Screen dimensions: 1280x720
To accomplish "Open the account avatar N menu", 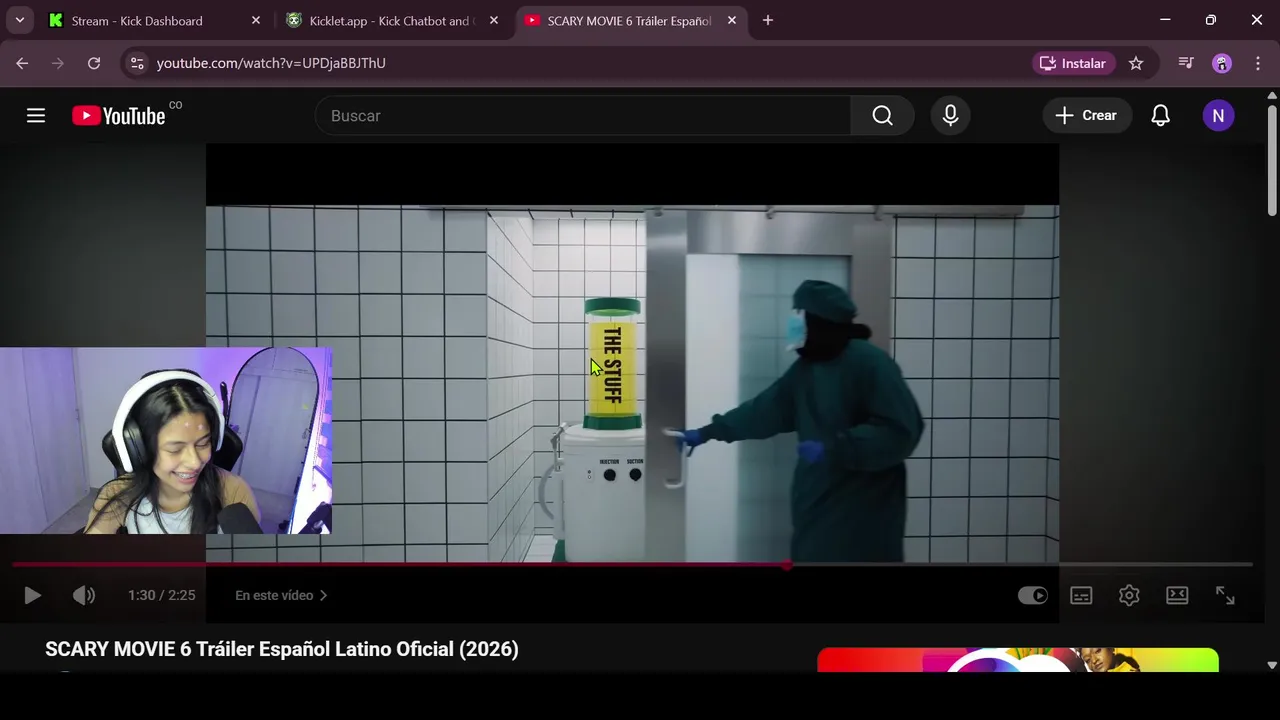I will (x=1218, y=116).
